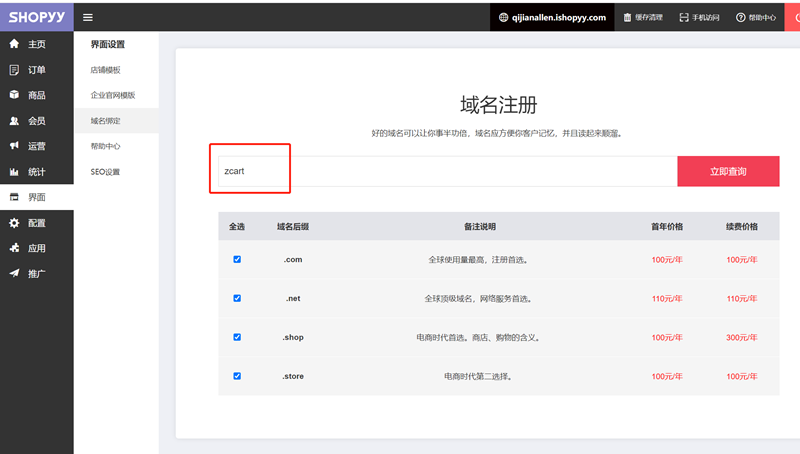Click the configuration (配置) gear icon
800x454 pixels.
14,223
